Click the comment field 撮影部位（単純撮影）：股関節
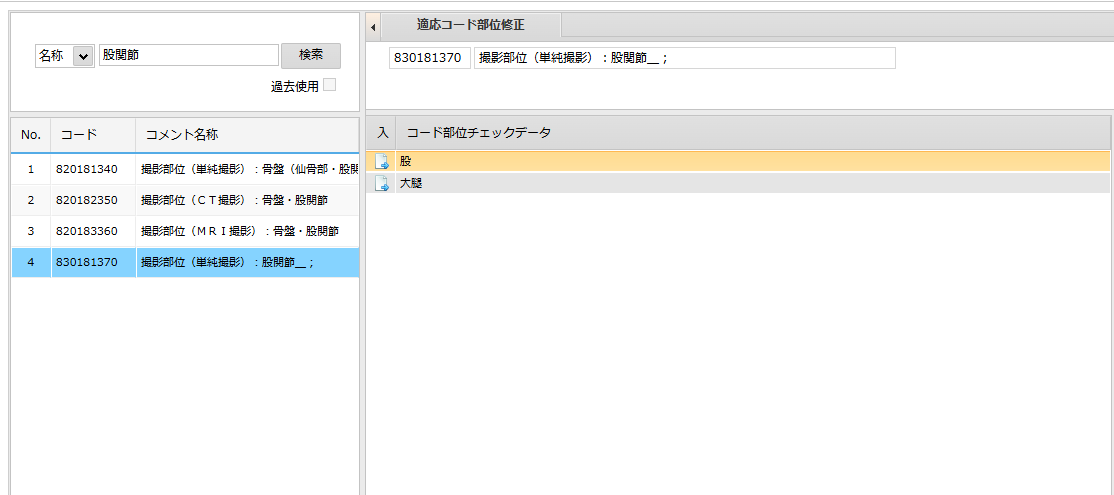1114x495 pixels. (x=685, y=58)
